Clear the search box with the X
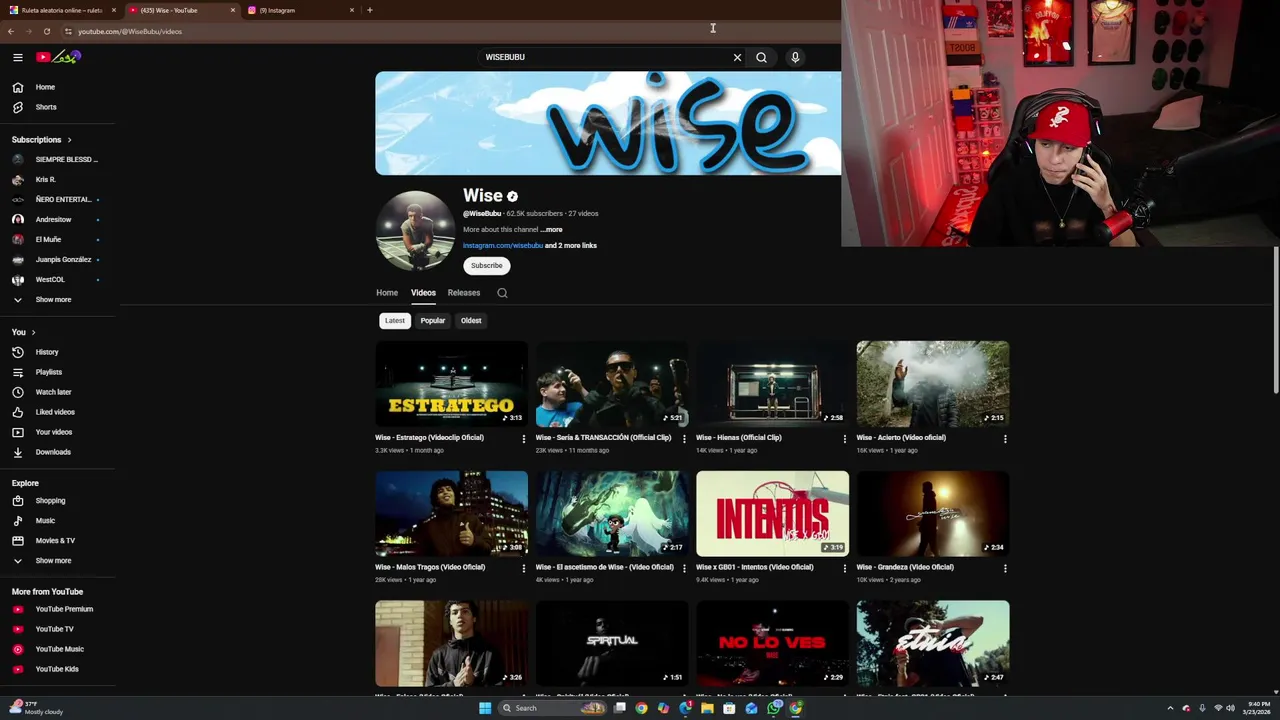 [737, 57]
